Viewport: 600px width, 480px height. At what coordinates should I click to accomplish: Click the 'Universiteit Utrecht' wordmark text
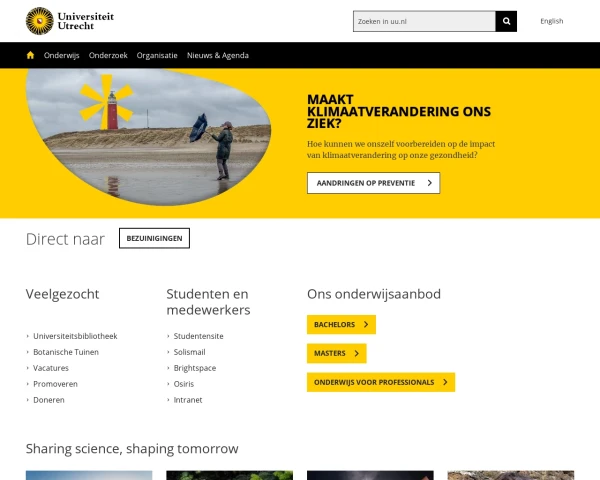86,21
